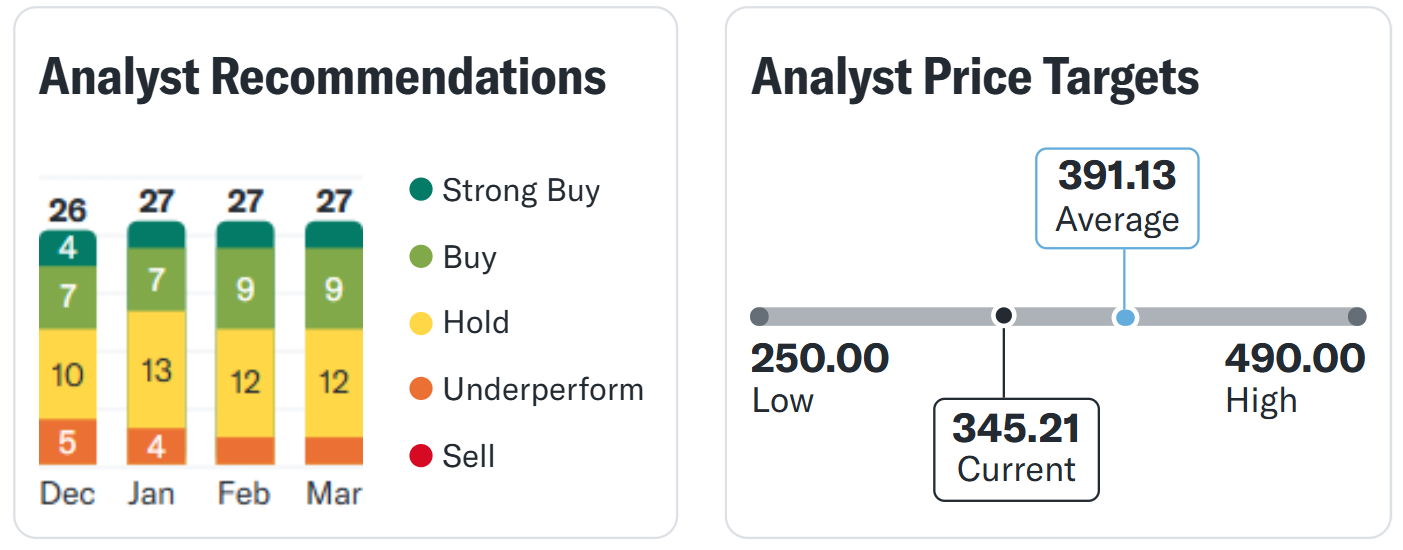This screenshot has height=550, width=1403.
Task: Click the Analyst Price Targets heading
Action: [975, 77]
